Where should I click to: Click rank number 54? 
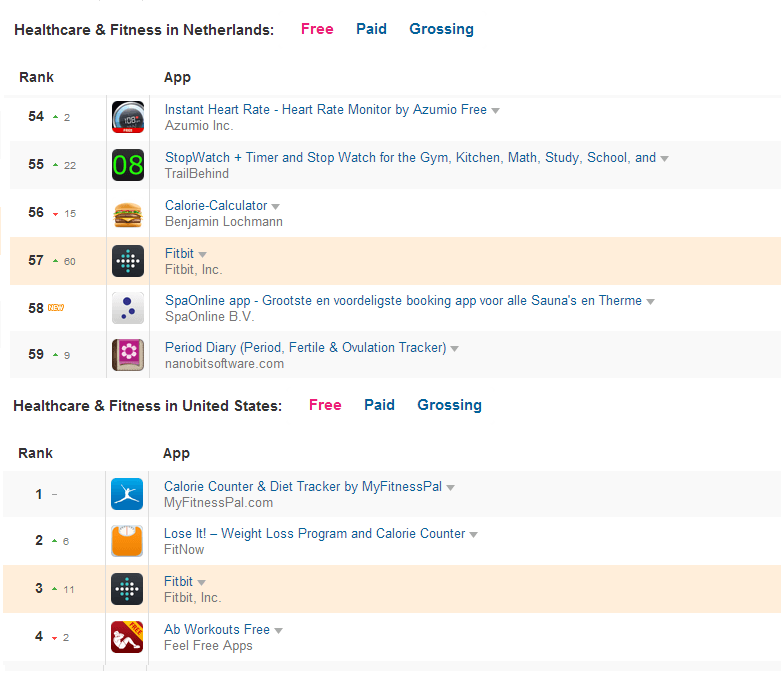[36, 117]
